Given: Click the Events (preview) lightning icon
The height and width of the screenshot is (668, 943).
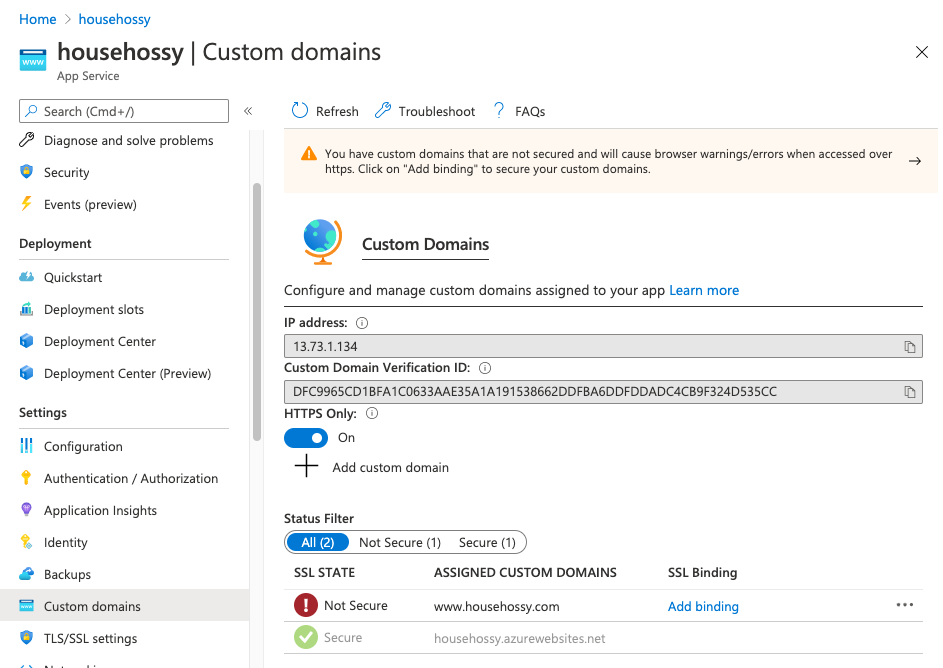Looking at the screenshot, I should click(26, 204).
